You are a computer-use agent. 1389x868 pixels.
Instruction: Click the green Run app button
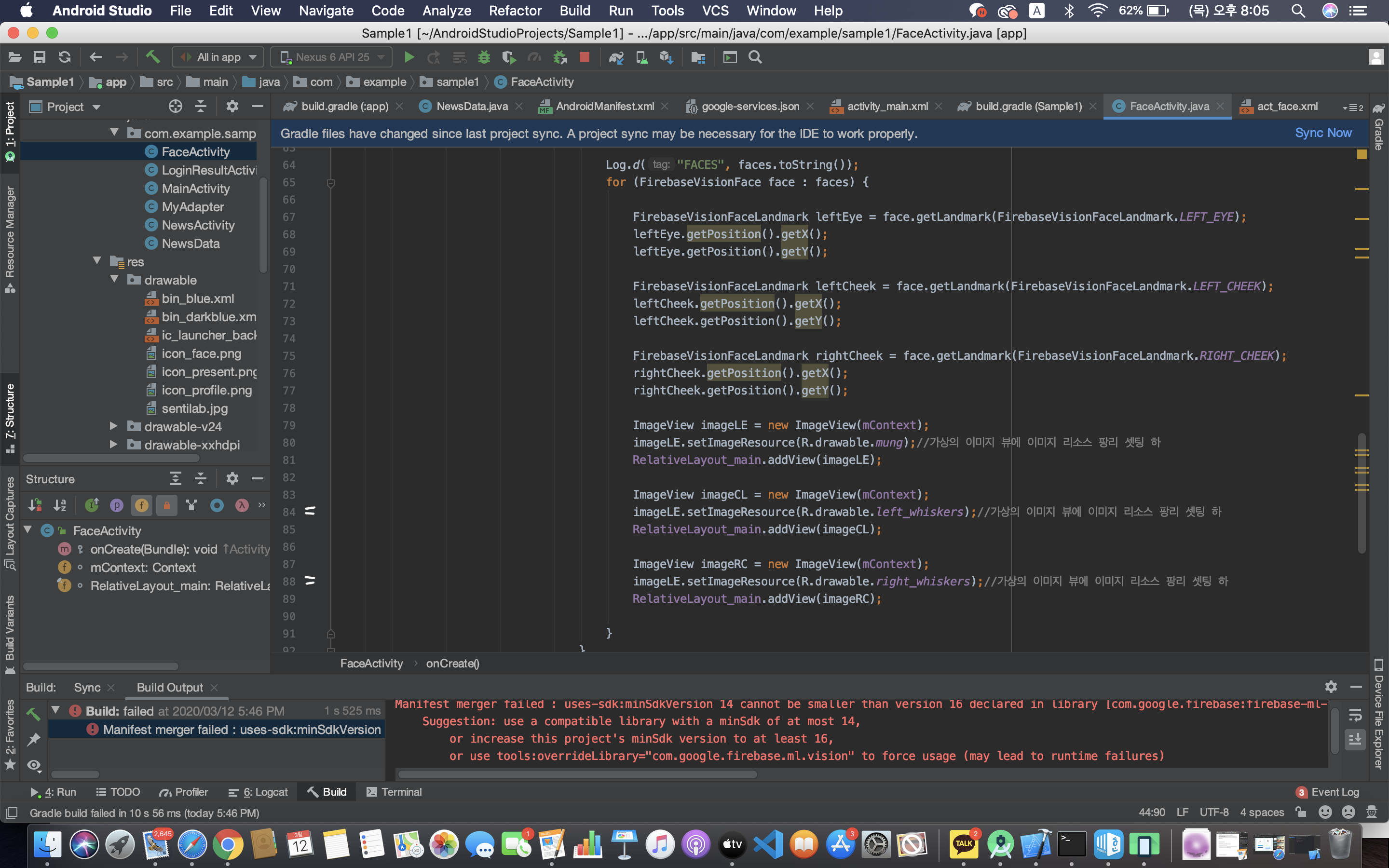coord(409,57)
